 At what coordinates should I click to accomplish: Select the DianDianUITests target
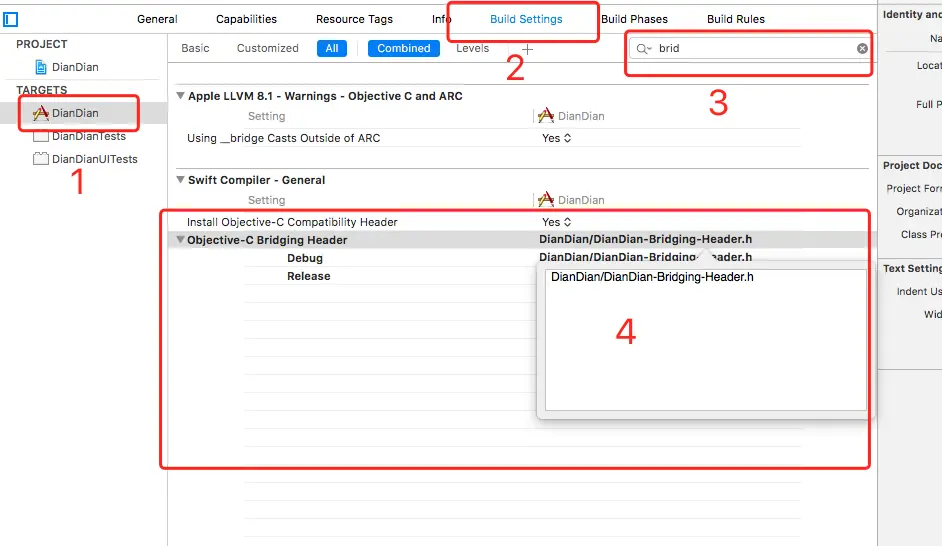pyautogui.click(x=94, y=159)
